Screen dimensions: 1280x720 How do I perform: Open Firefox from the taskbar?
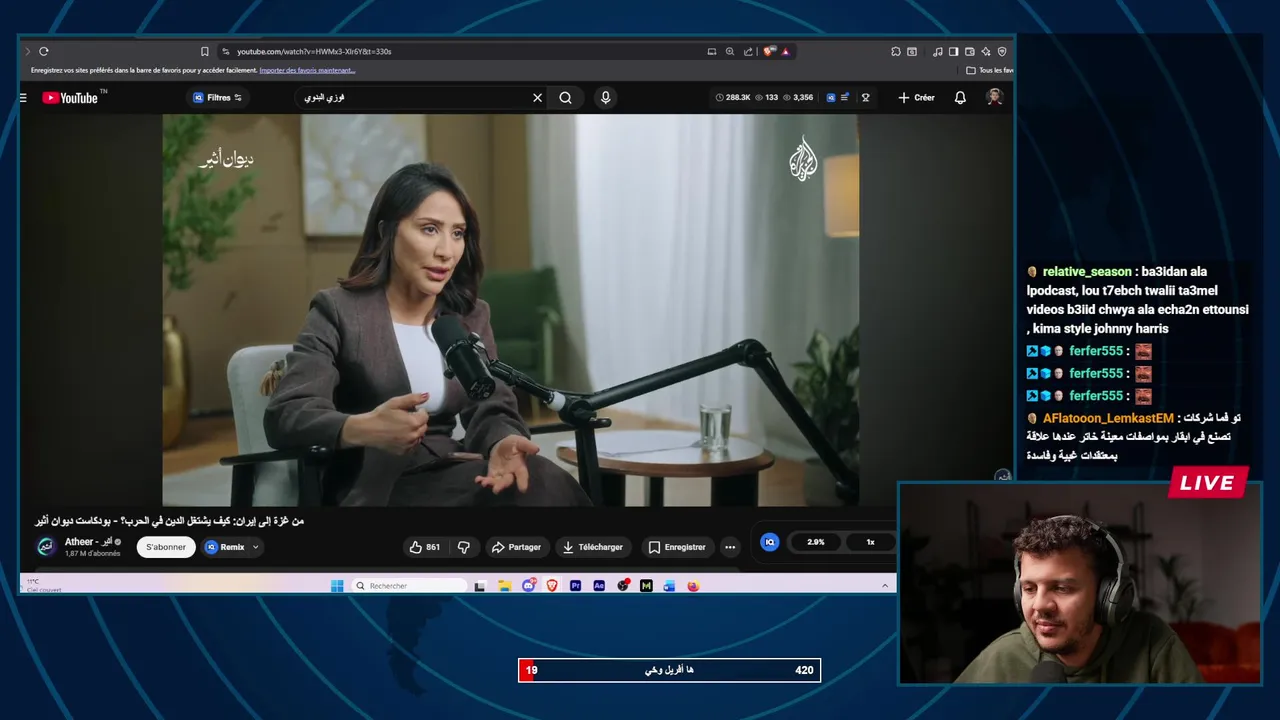(x=693, y=586)
